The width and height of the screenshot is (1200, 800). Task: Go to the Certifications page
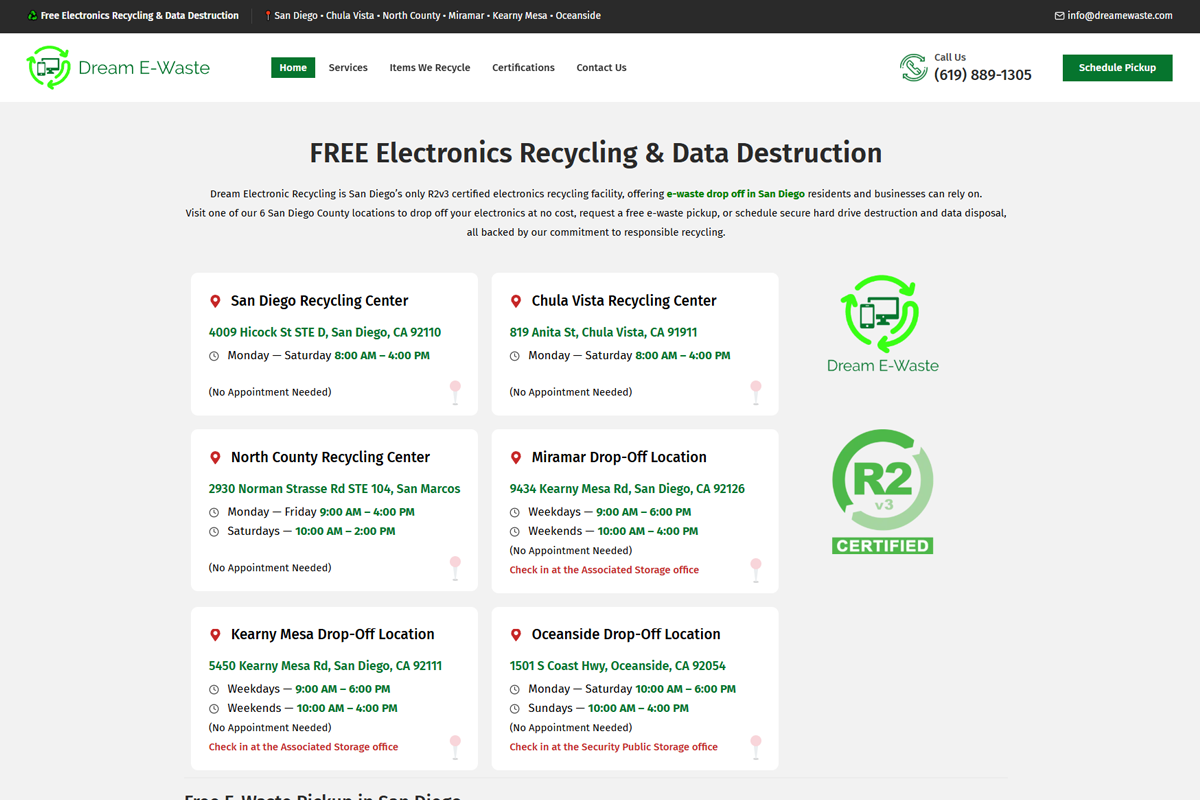tap(523, 68)
